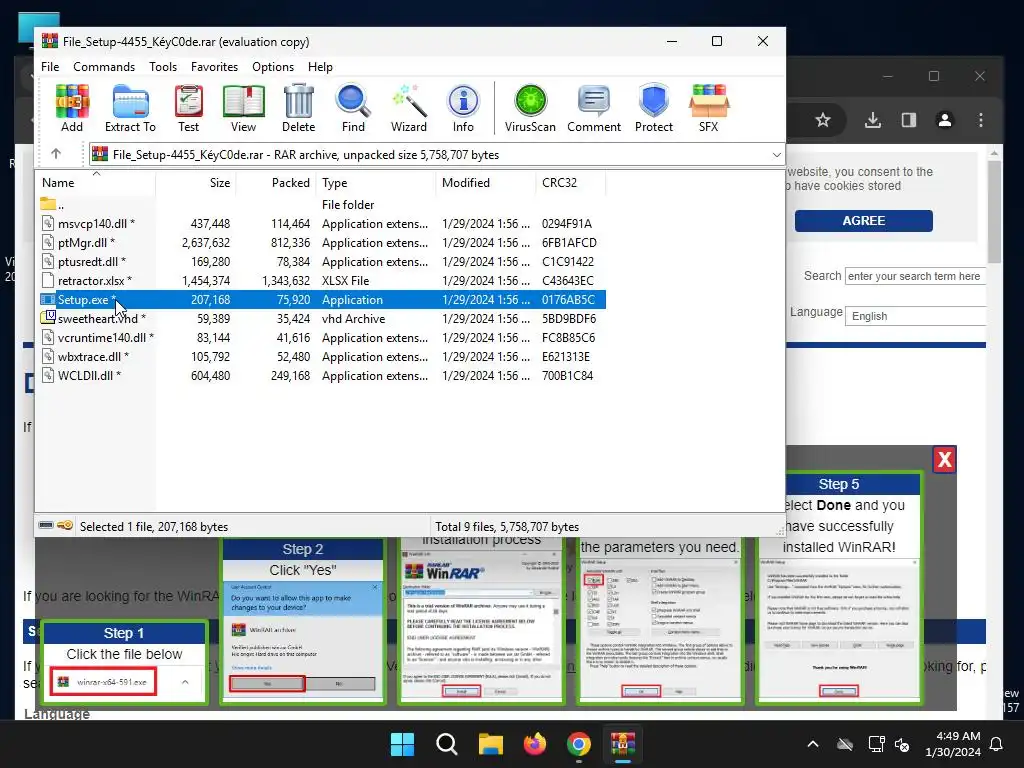Select file msvcp140.dll
Image resolution: width=1024 pixels, height=768 pixels.
(321, 223)
